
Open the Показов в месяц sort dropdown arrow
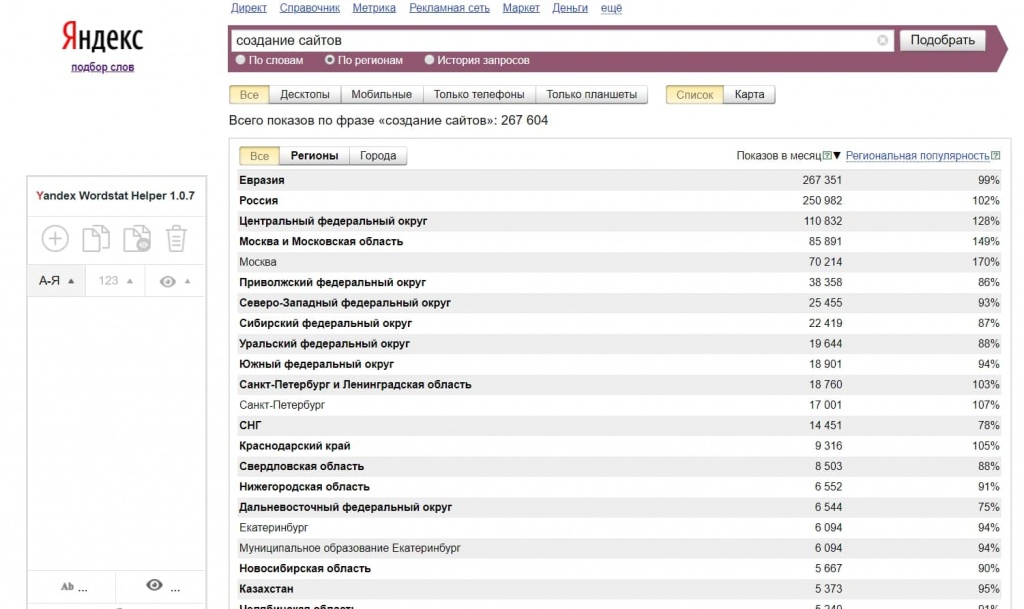tap(835, 155)
